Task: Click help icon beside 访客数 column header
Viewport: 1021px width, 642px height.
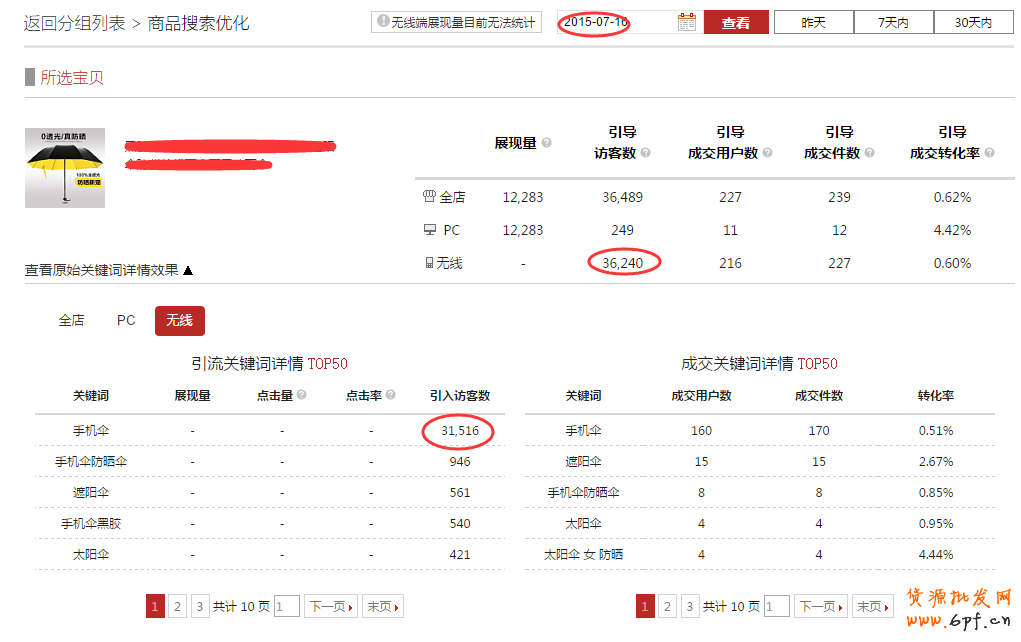Action: click(x=645, y=153)
